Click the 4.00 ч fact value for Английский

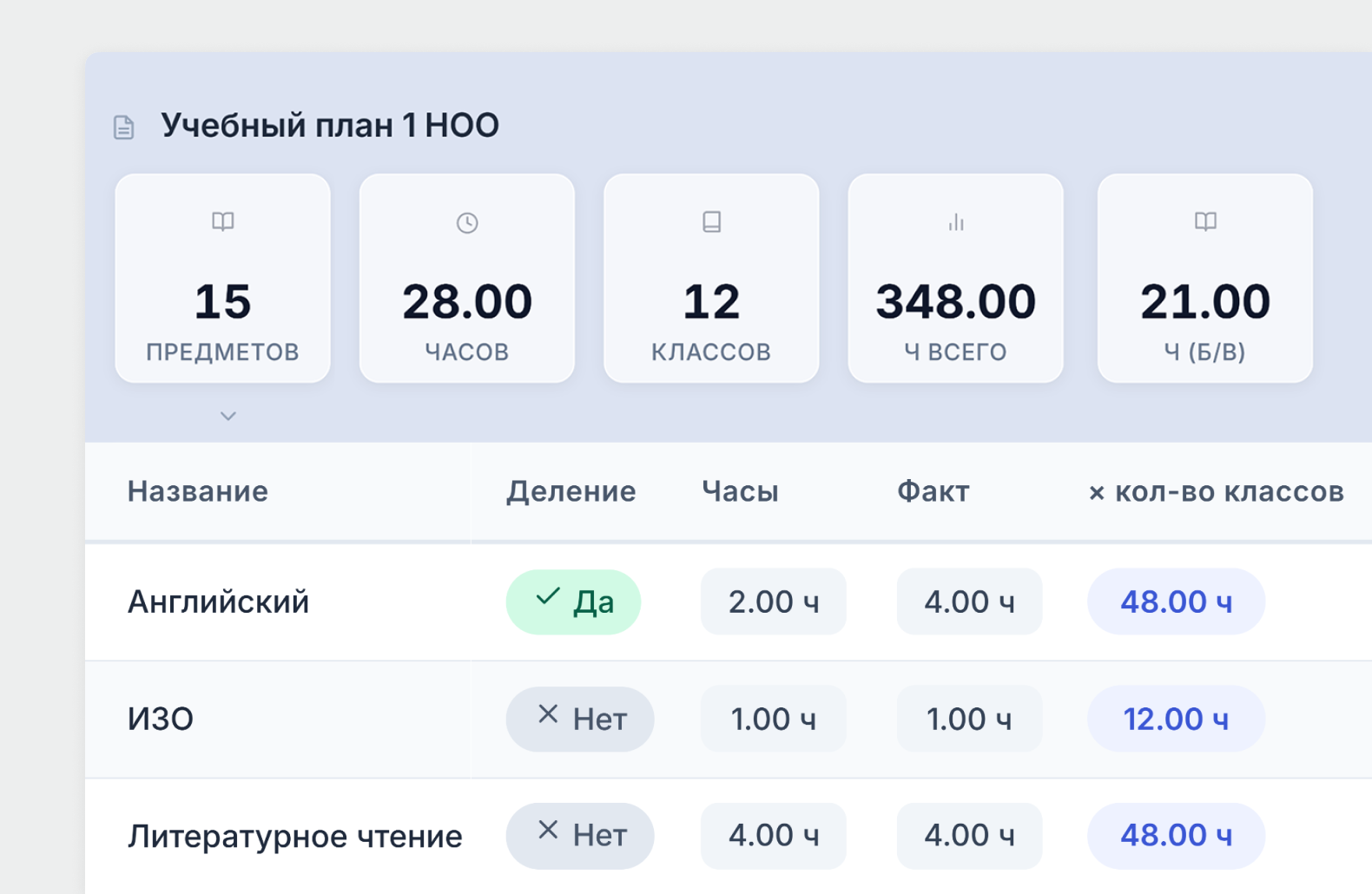tap(969, 601)
